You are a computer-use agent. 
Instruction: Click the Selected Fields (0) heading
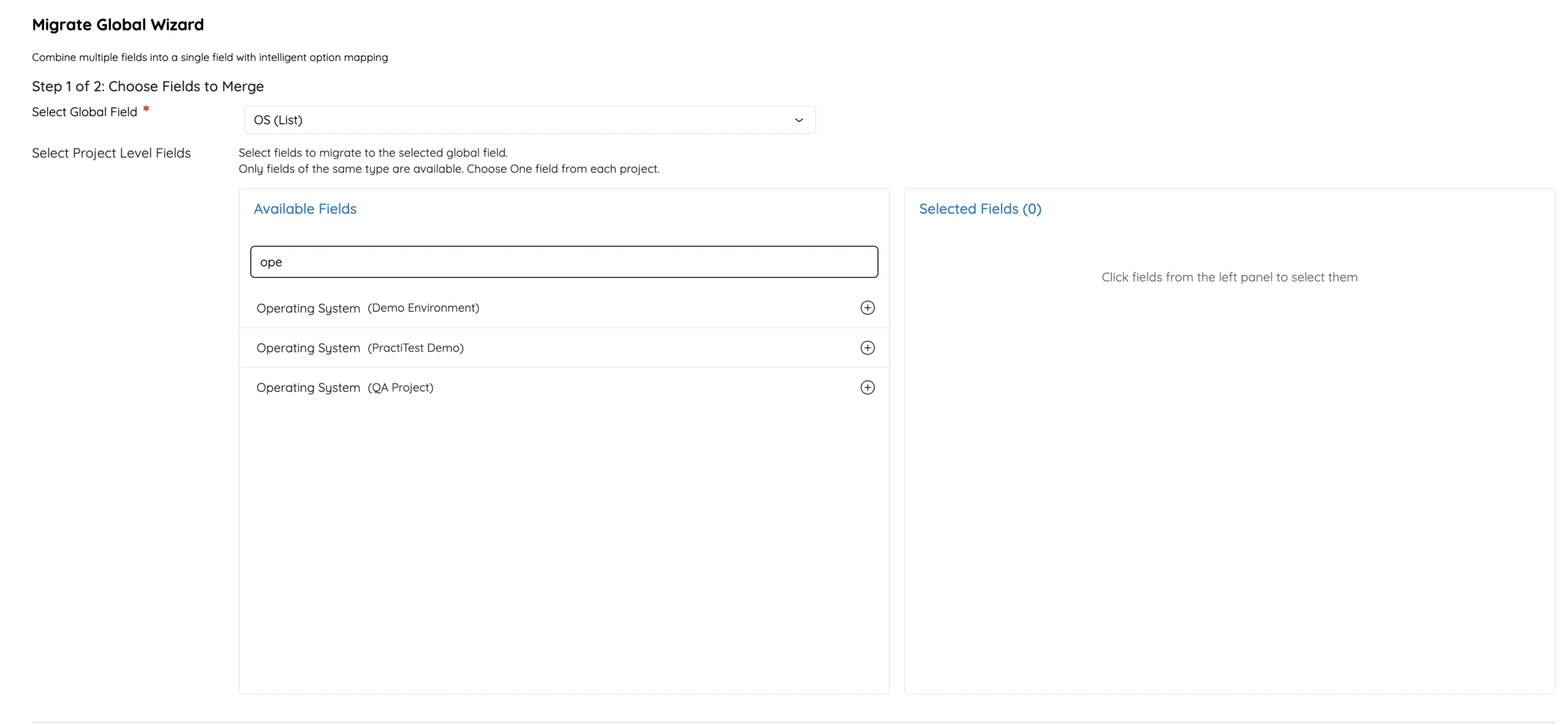[x=980, y=209]
